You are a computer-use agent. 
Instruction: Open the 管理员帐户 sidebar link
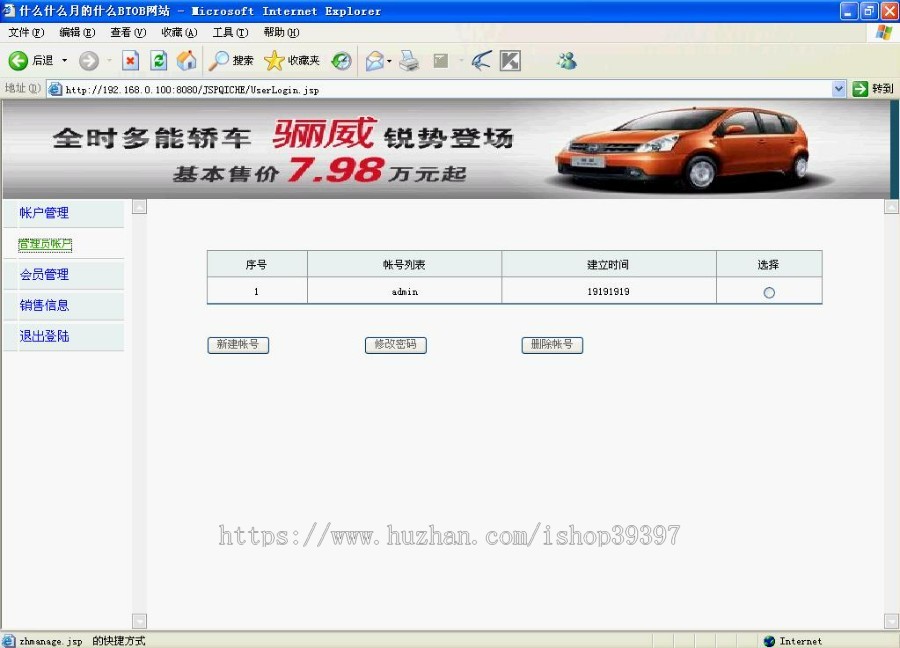tap(45, 244)
